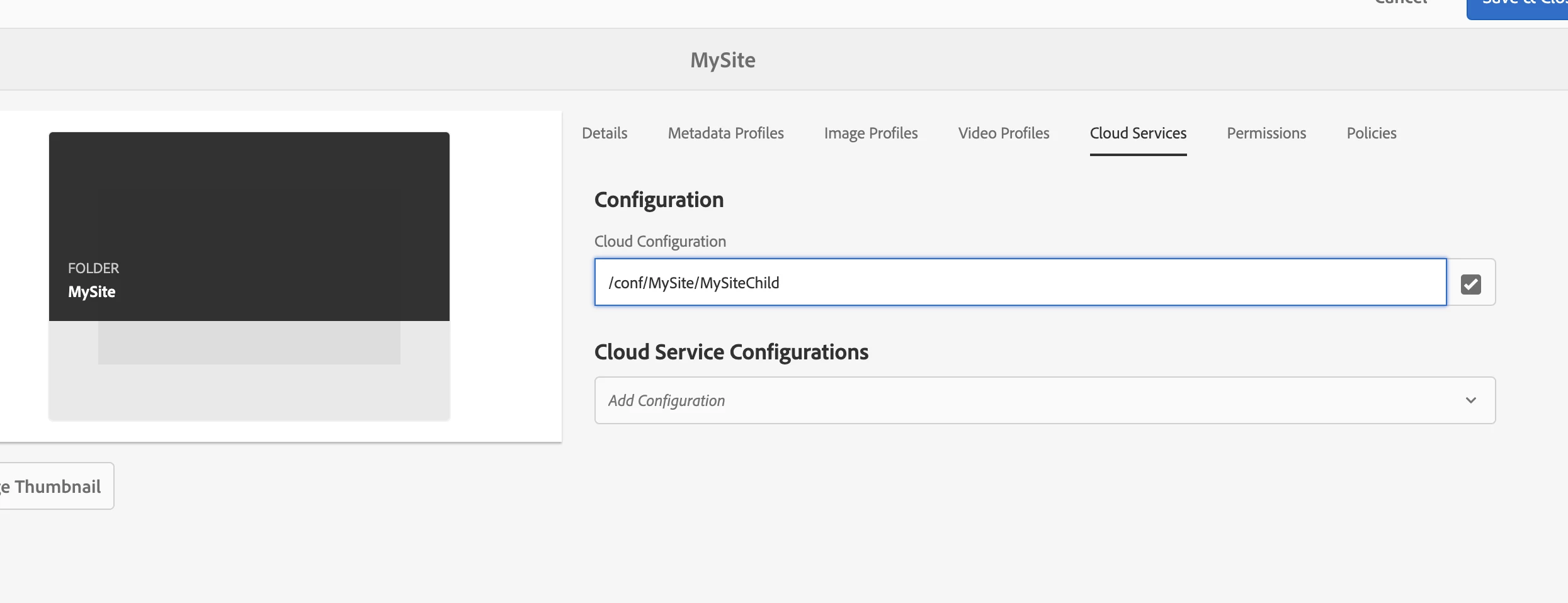Open the Permissions tab

(x=1266, y=133)
